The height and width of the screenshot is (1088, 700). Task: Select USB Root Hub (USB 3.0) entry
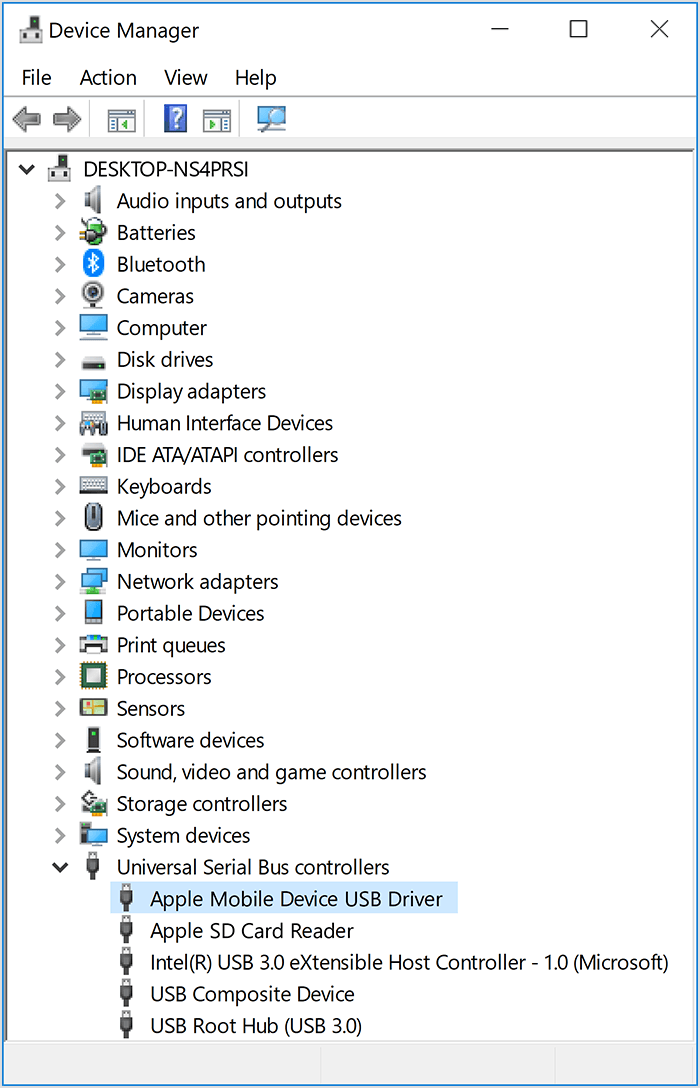click(255, 1026)
